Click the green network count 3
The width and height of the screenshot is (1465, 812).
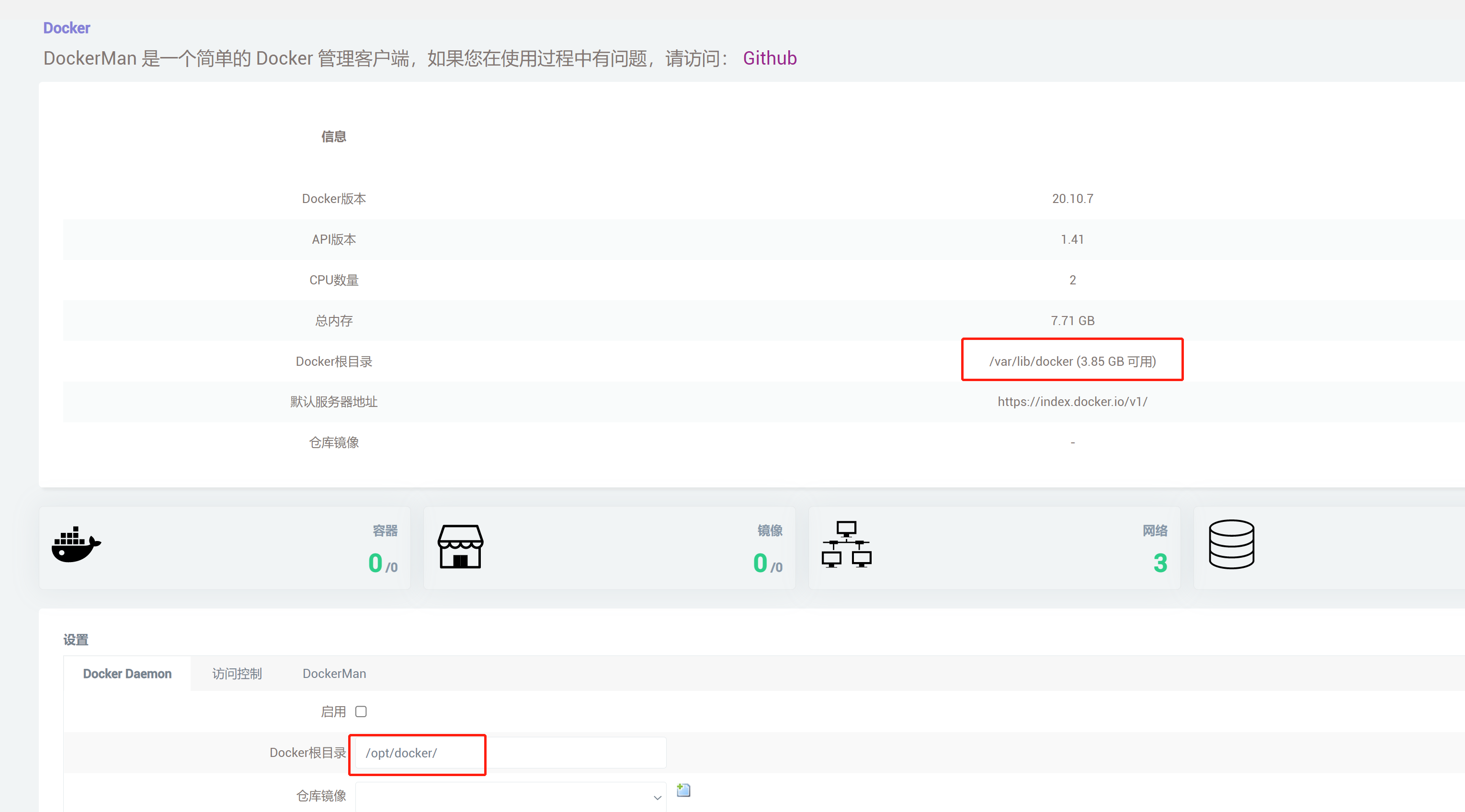point(1159,563)
